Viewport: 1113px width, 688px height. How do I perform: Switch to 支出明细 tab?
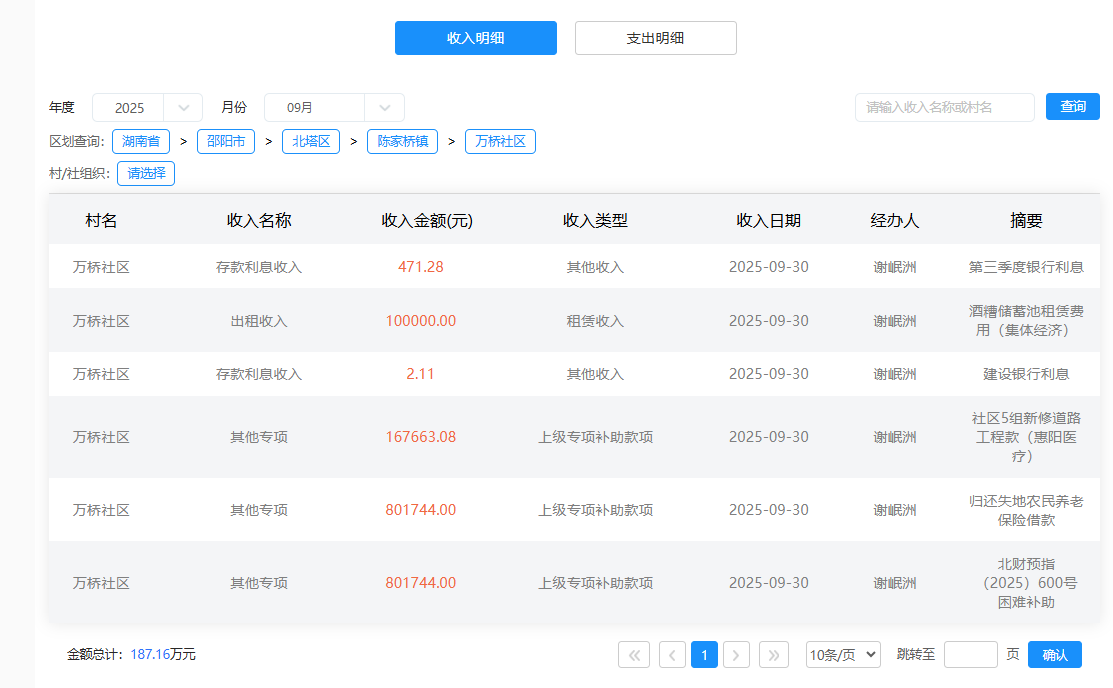click(655, 38)
